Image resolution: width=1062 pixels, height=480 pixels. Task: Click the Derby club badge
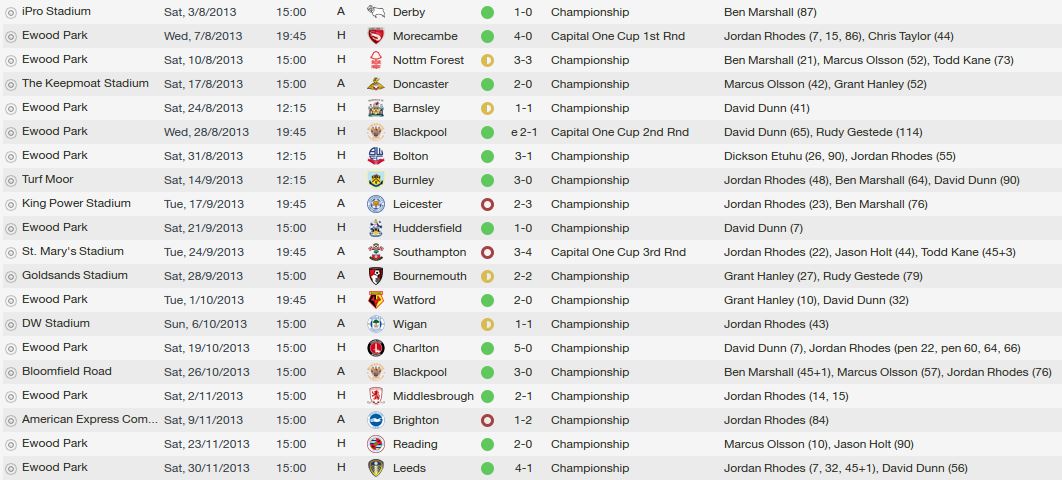[375, 12]
